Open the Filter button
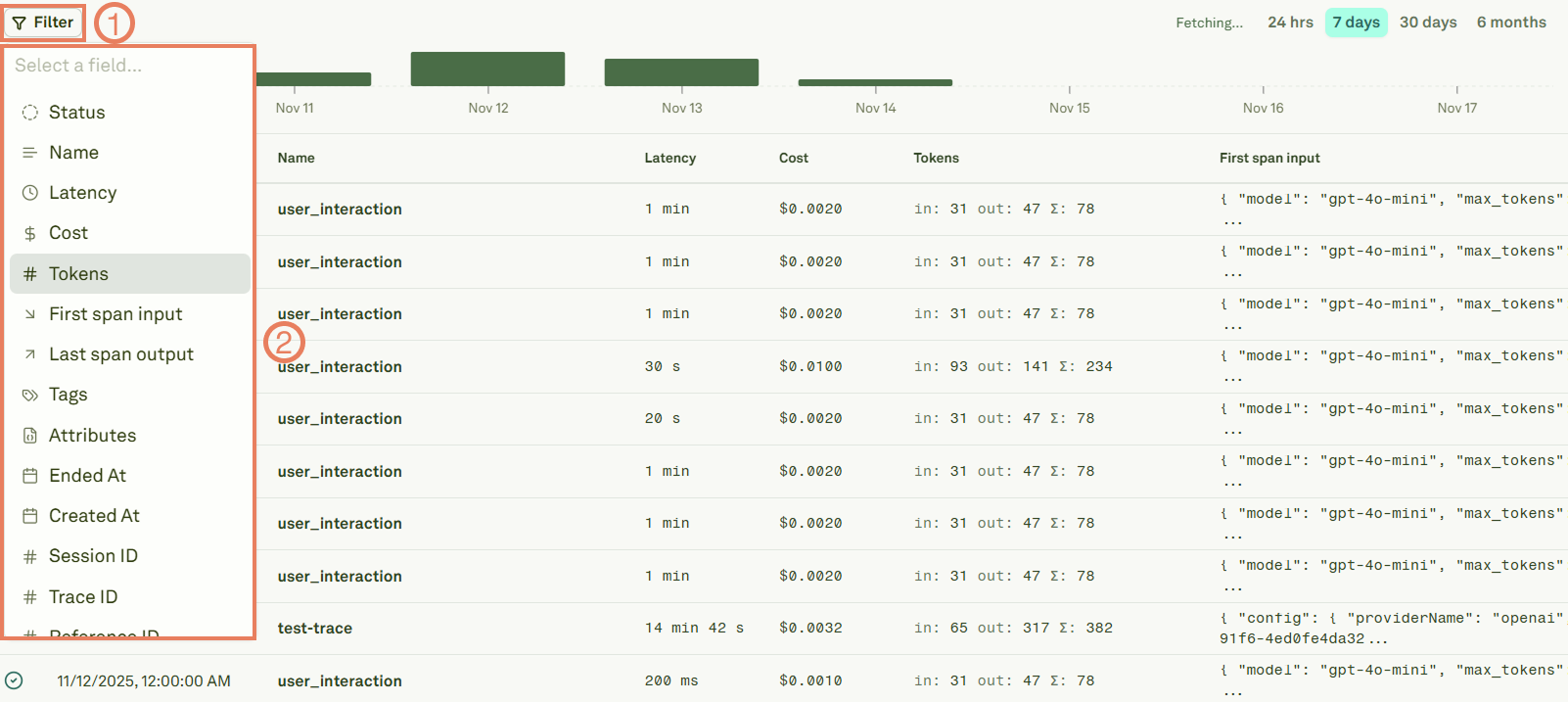The height and width of the screenshot is (702, 1568). point(43,23)
